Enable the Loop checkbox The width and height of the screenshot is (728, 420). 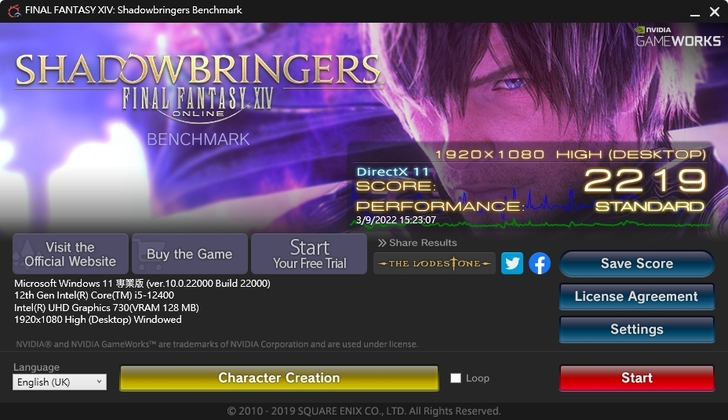(x=455, y=378)
